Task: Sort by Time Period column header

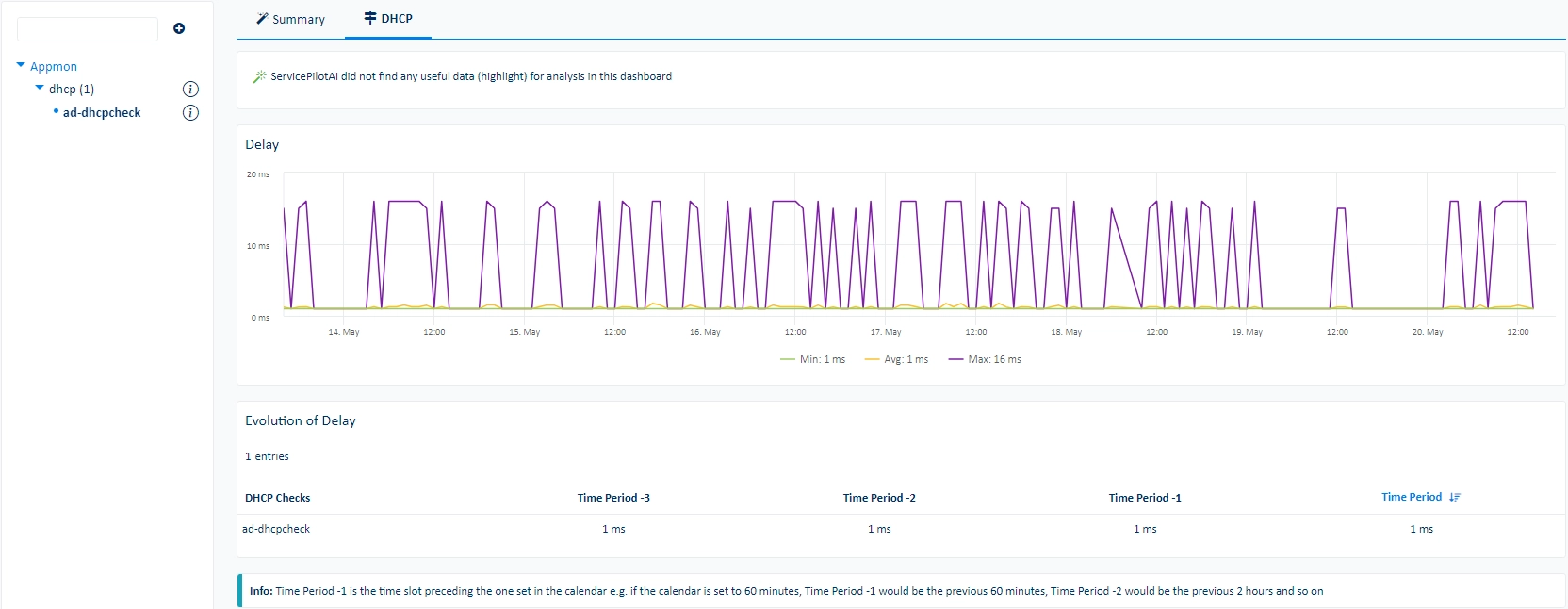Action: pyautogui.click(x=1412, y=497)
